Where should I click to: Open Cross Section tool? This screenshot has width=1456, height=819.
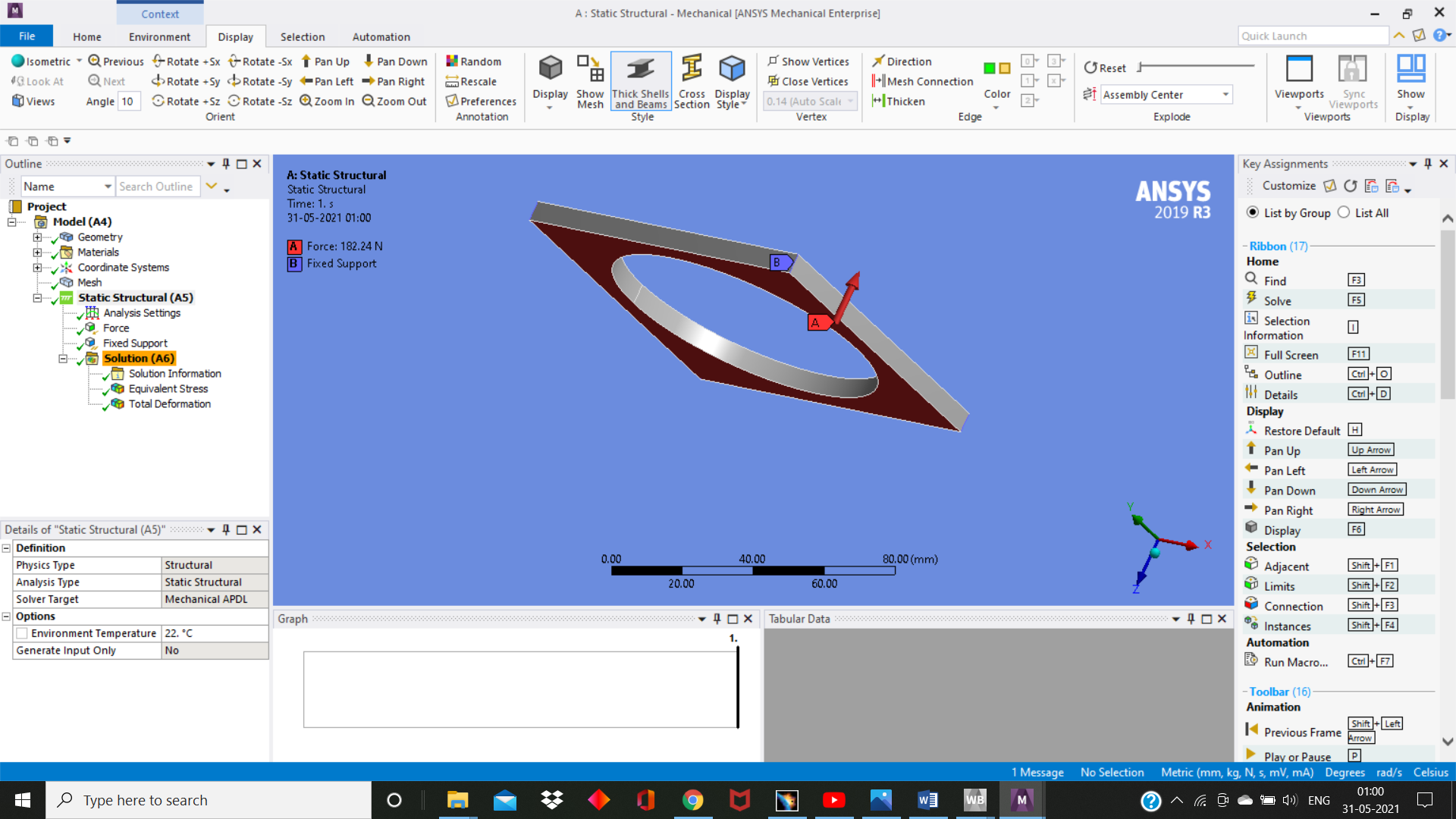coord(692,82)
